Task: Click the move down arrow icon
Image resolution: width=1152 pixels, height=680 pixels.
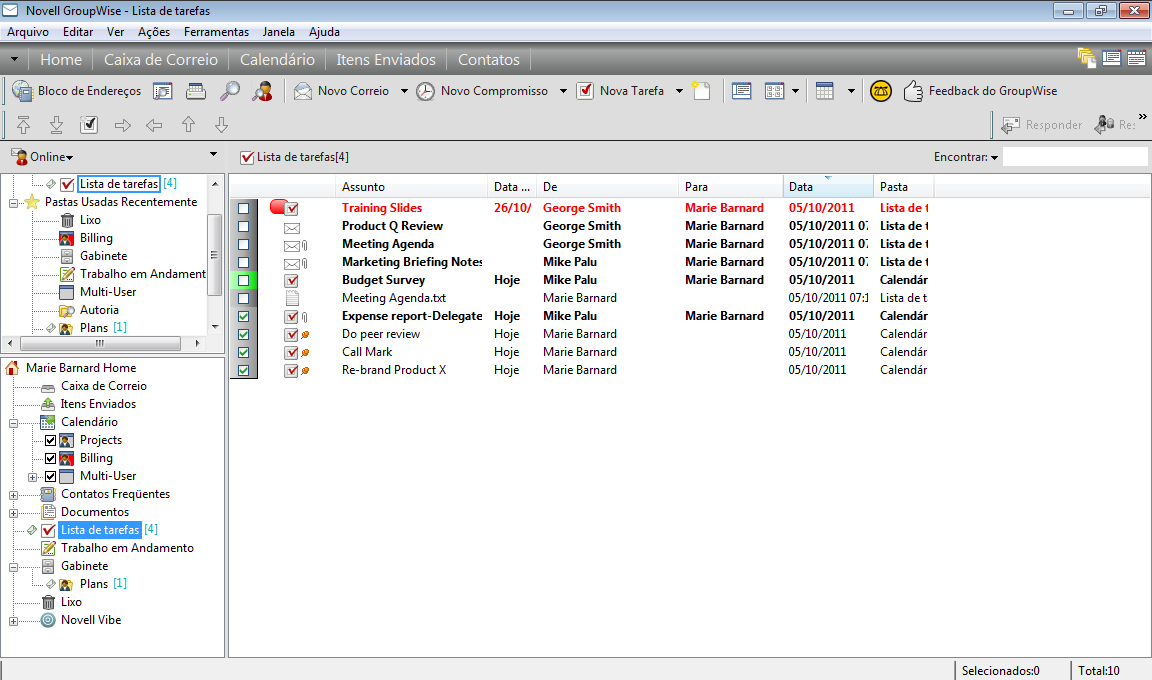Action: click(x=221, y=125)
